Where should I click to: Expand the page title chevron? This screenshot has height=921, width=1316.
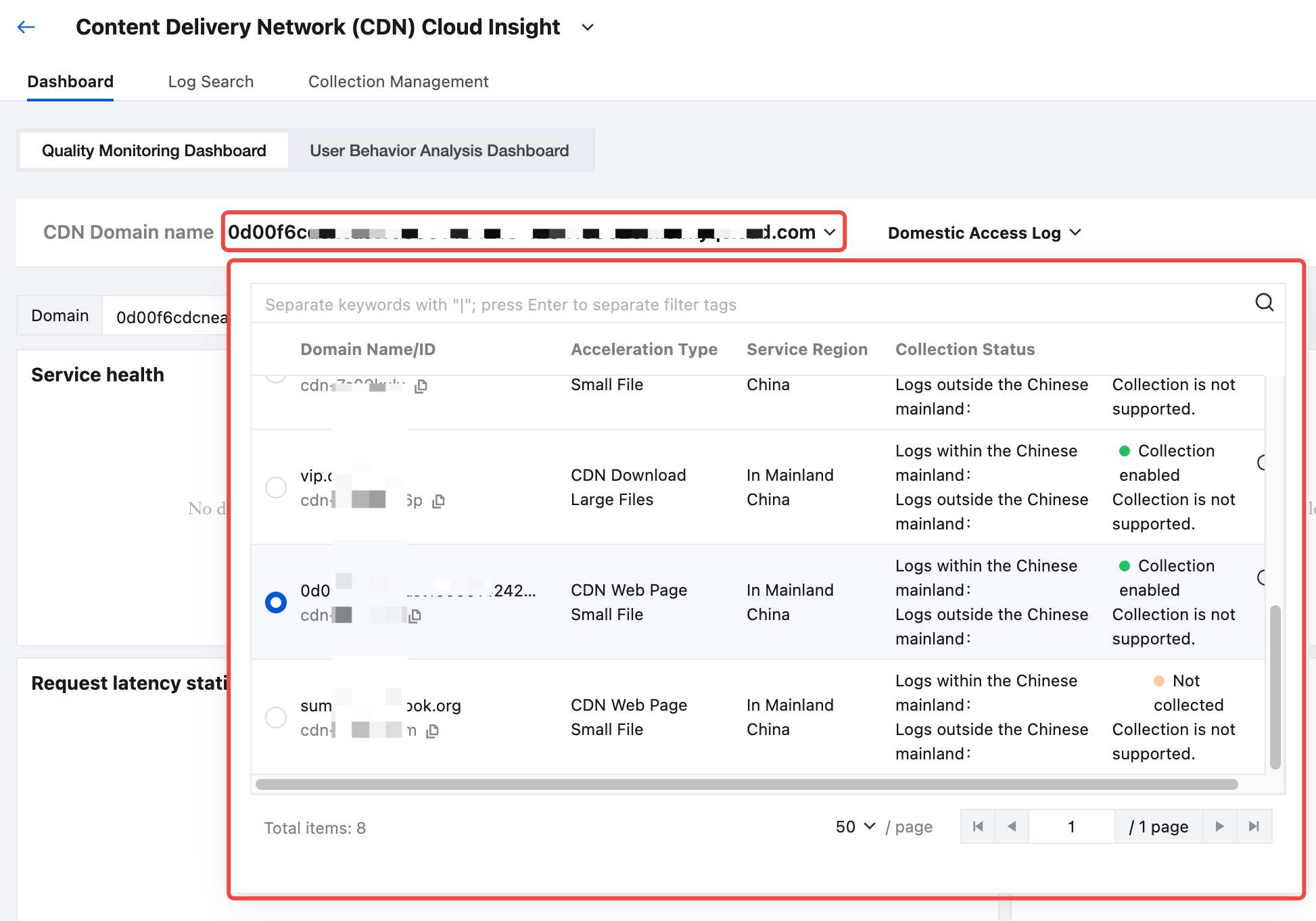[588, 28]
